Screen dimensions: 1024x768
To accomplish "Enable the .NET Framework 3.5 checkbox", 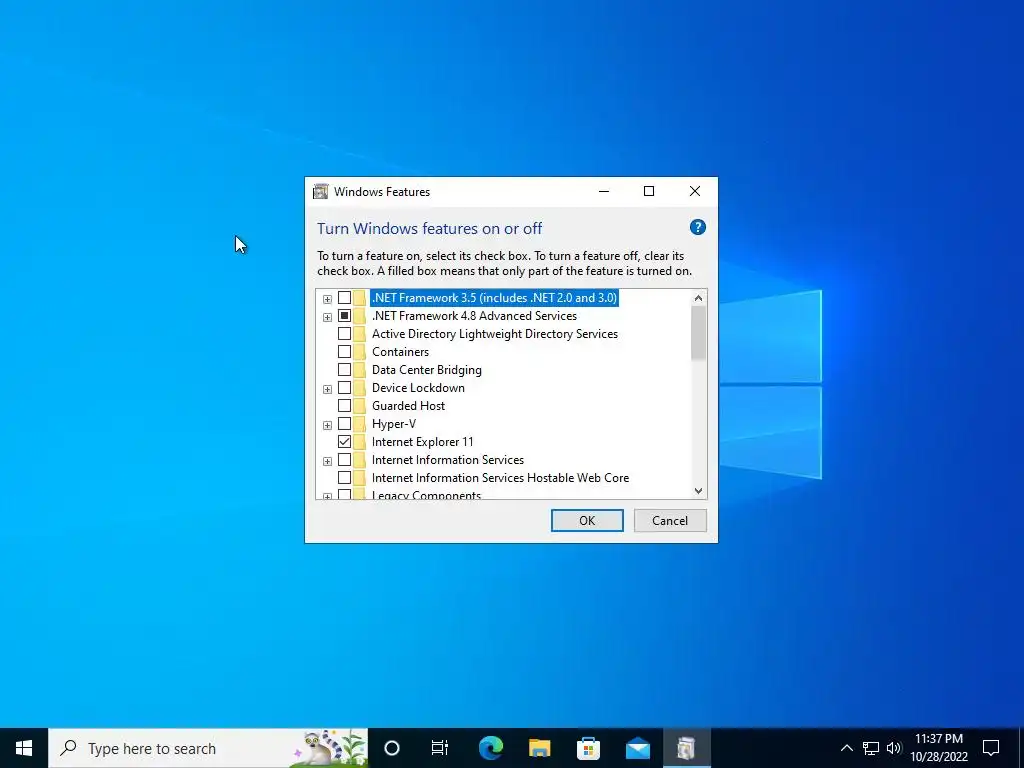I will pos(344,298).
